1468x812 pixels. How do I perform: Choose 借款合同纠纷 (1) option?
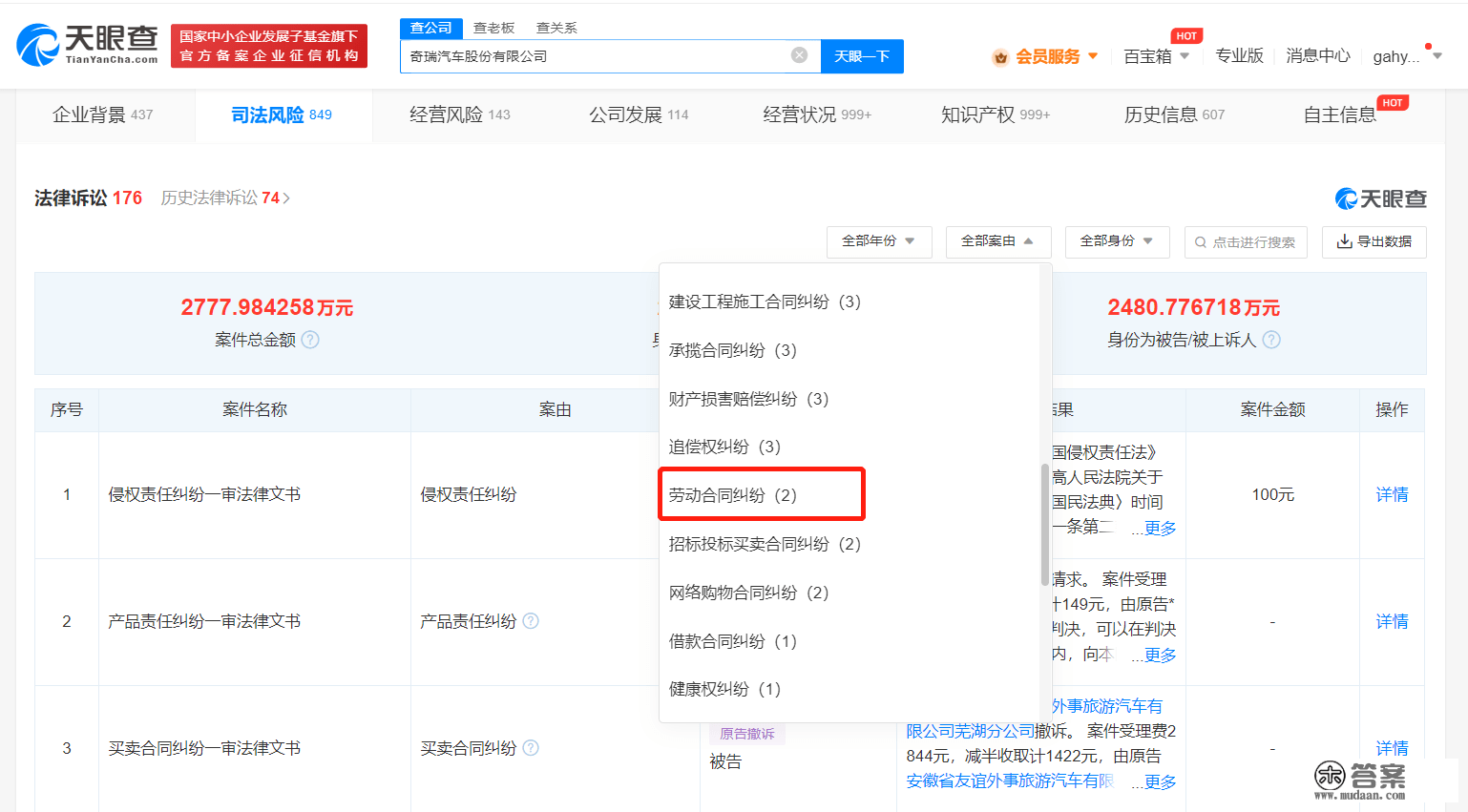[x=732, y=641]
